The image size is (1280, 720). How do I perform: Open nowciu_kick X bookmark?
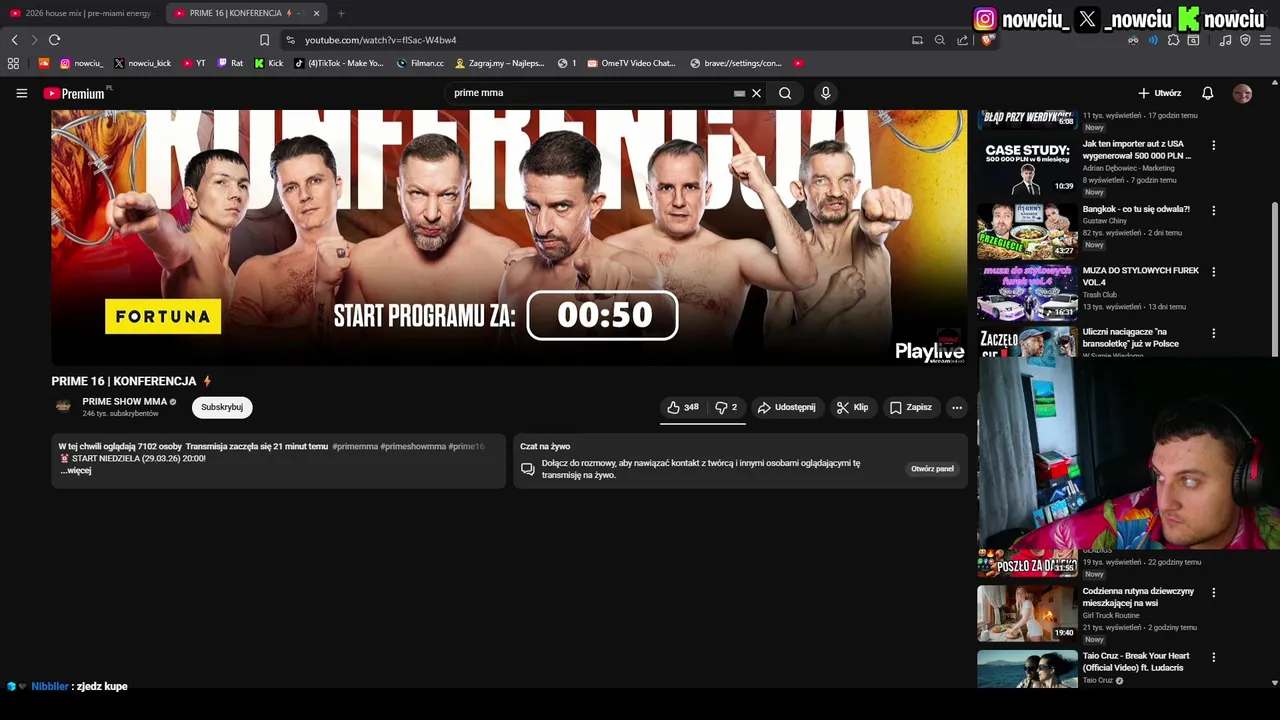(x=142, y=63)
